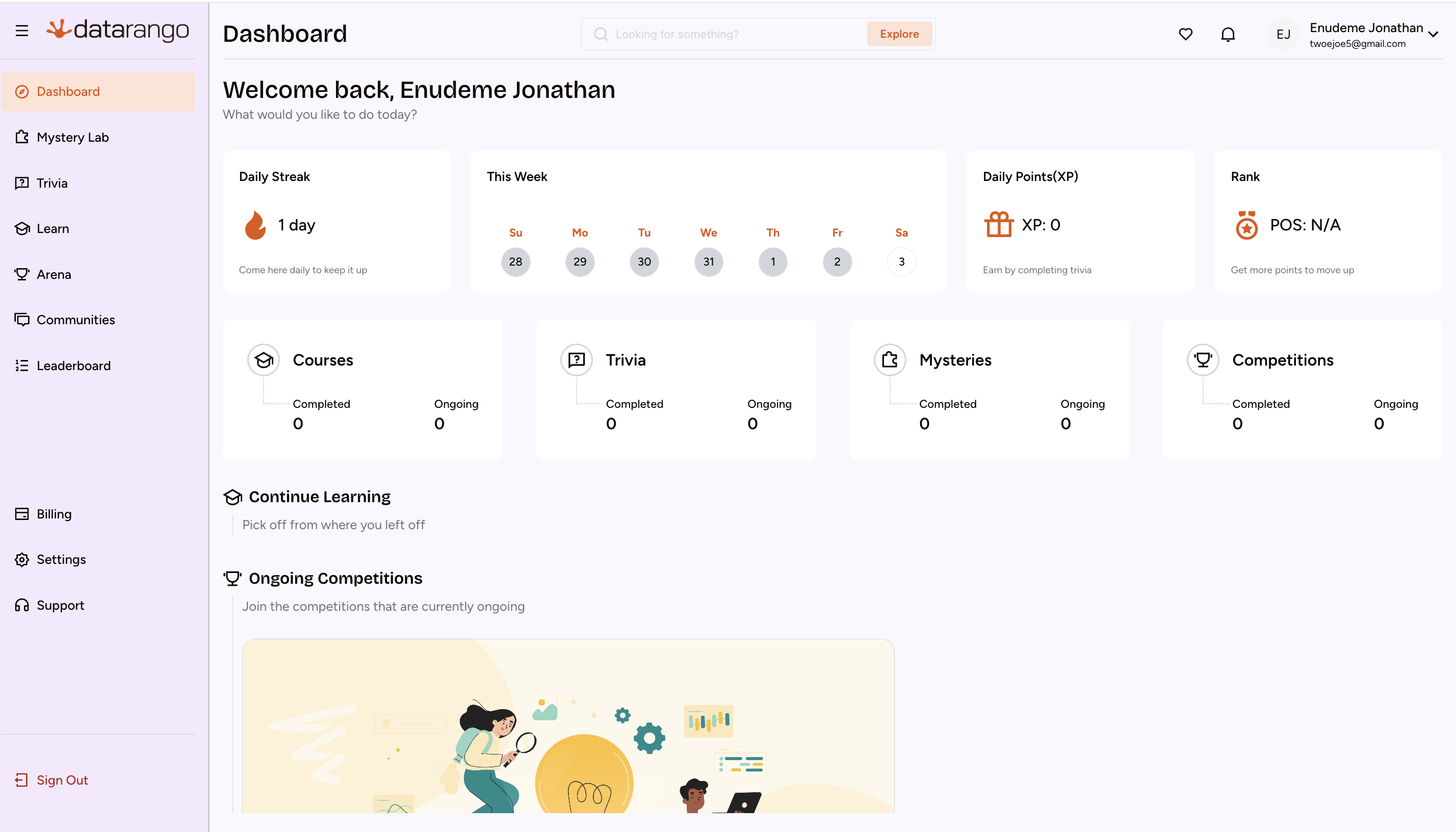Open the ongoing competition banner image
This screenshot has width=1456, height=832.
(568, 726)
